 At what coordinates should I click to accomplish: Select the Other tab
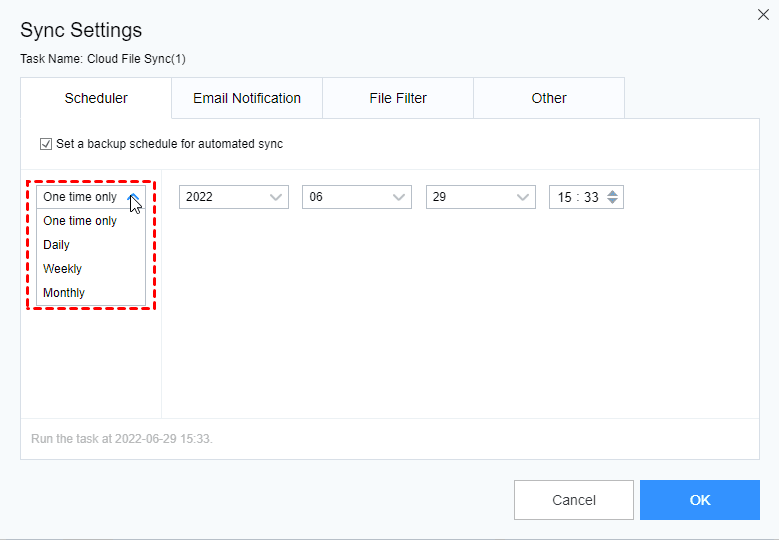549,98
